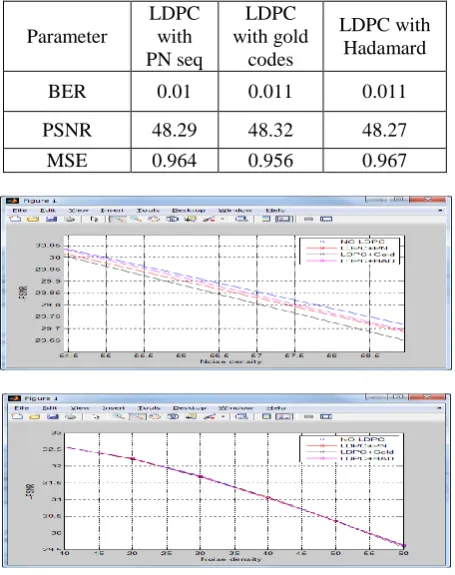Insert Legend icon in top figure window
This screenshot has height=575, width=455.
click(x=284, y=219)
